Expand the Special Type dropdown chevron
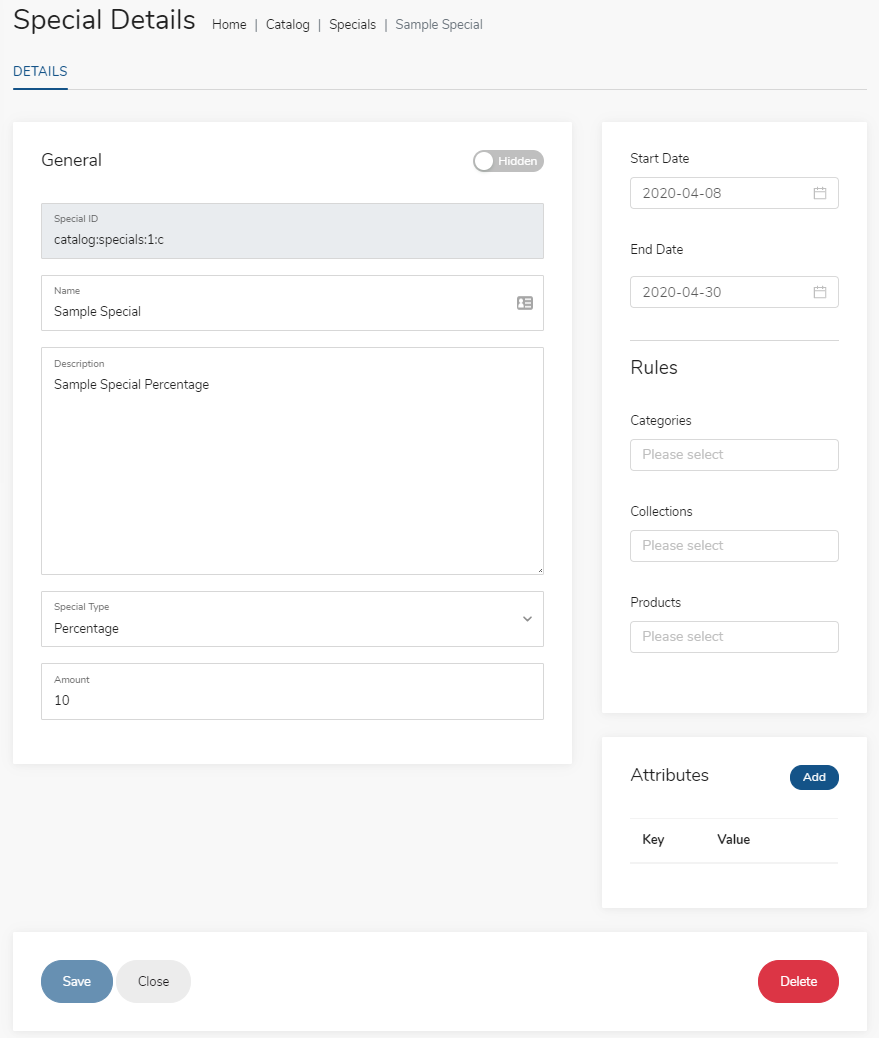Screen dimensions: 879x1038 point(528,619)
